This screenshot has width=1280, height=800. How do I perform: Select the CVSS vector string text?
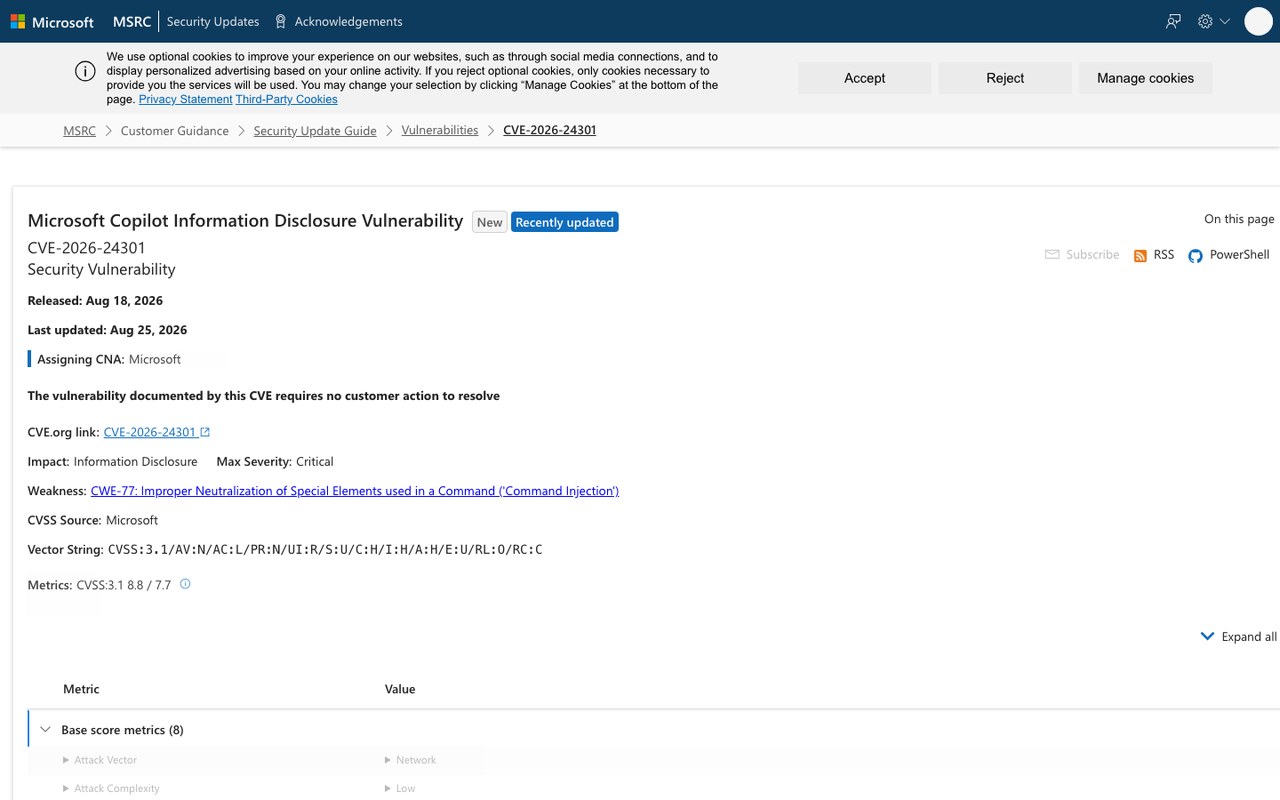(x=325, y=550)
